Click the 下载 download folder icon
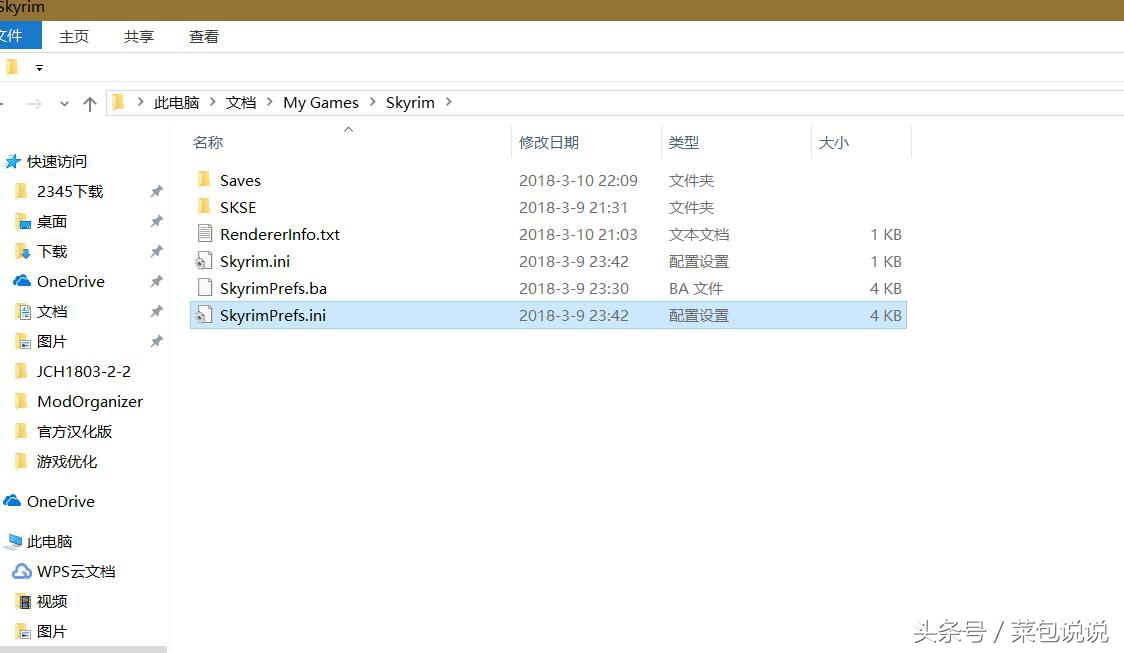1124x653 pixels. click(x=23, y=252)
